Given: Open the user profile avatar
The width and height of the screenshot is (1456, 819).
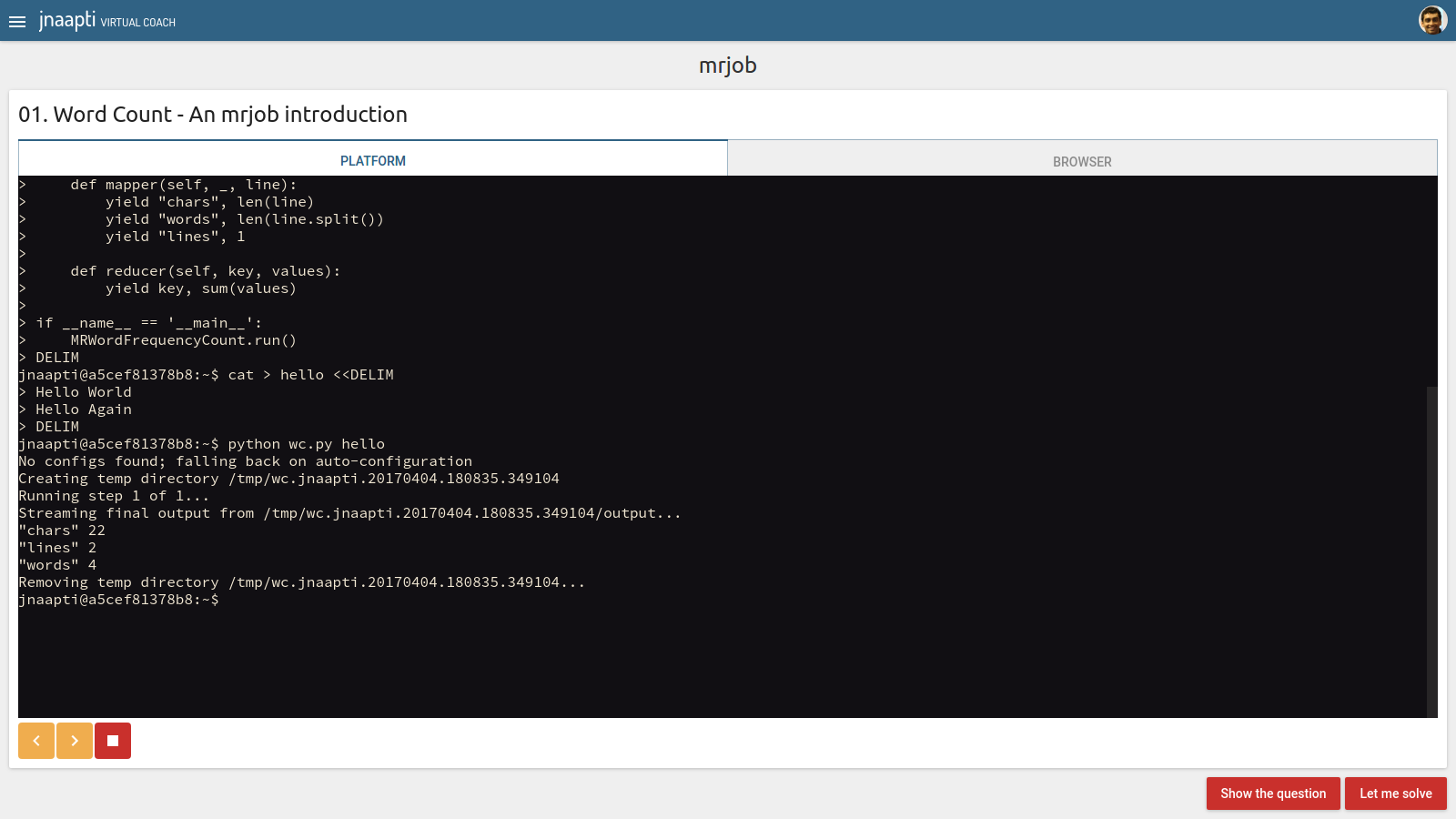Looking at the screenshot, I should click(x=1432, y=20).
